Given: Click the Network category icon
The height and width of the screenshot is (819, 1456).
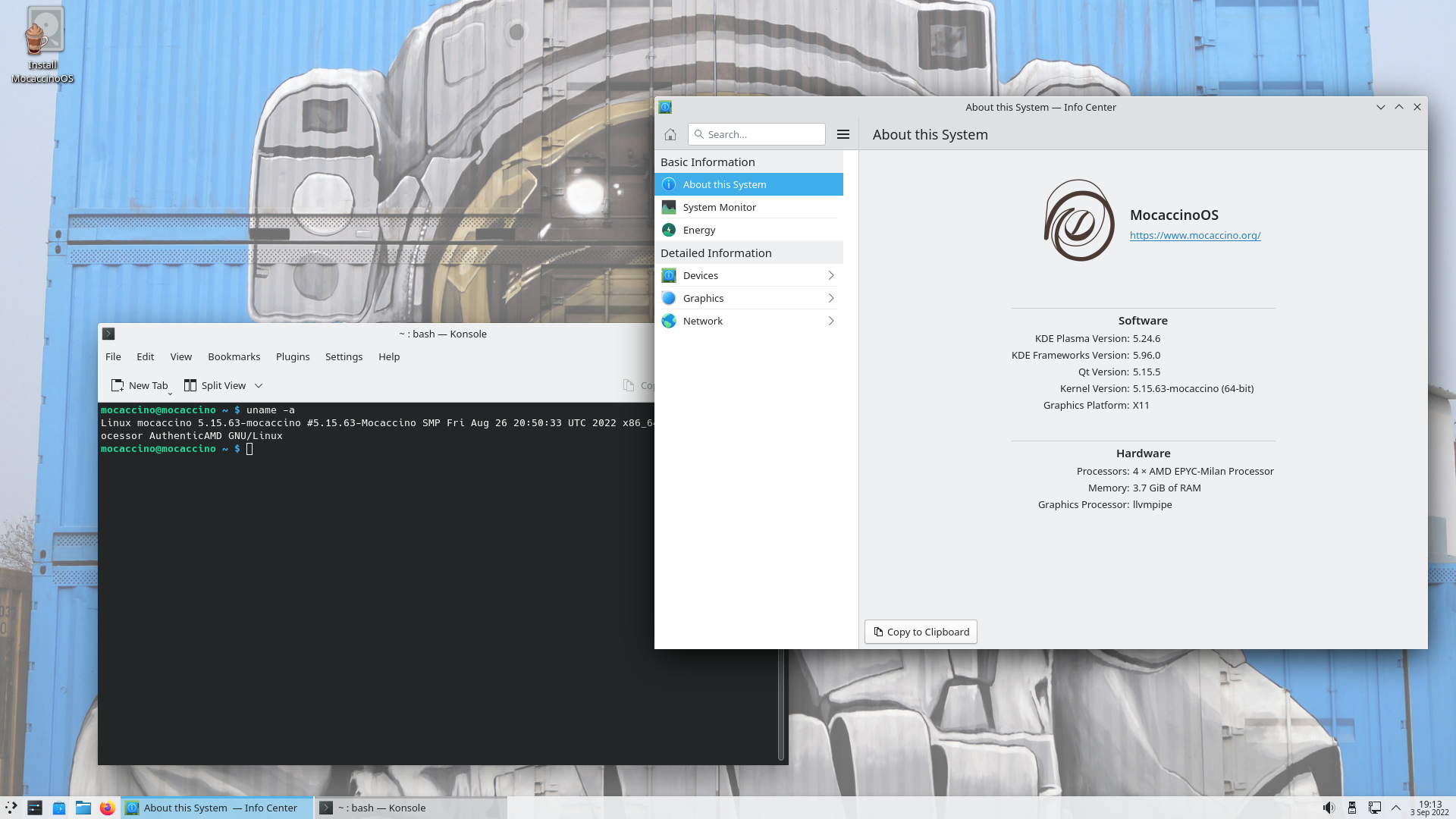Looking at the screenshot, I should tap(669, 321).
